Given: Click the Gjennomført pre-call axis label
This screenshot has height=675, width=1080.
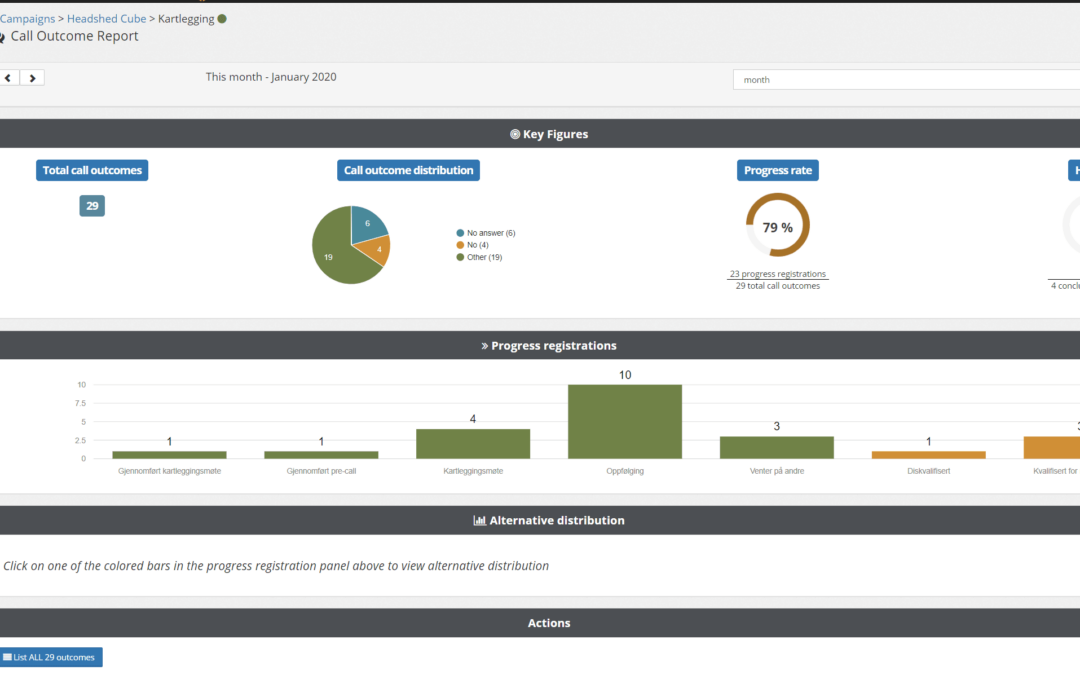Looking at the screenshot, I should (321, 471).
